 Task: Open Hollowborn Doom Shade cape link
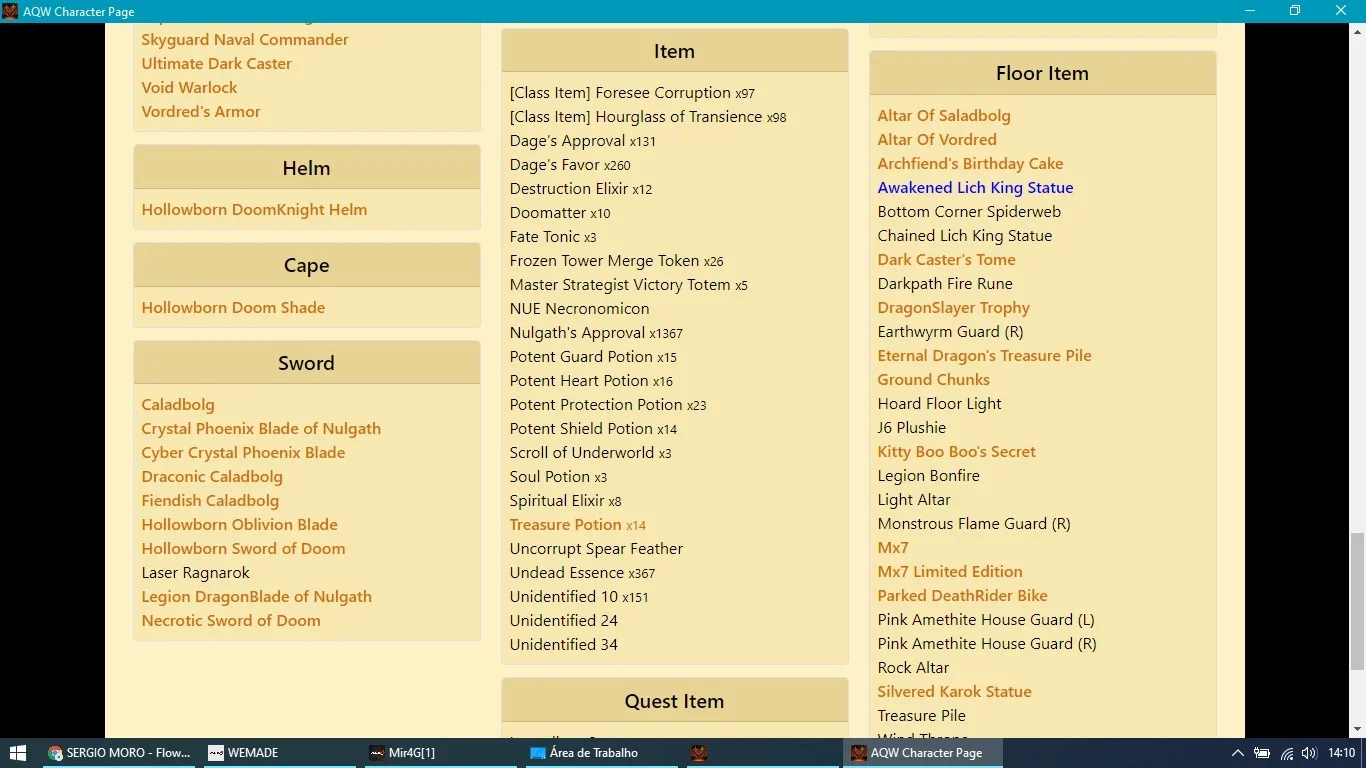point(233,308)
